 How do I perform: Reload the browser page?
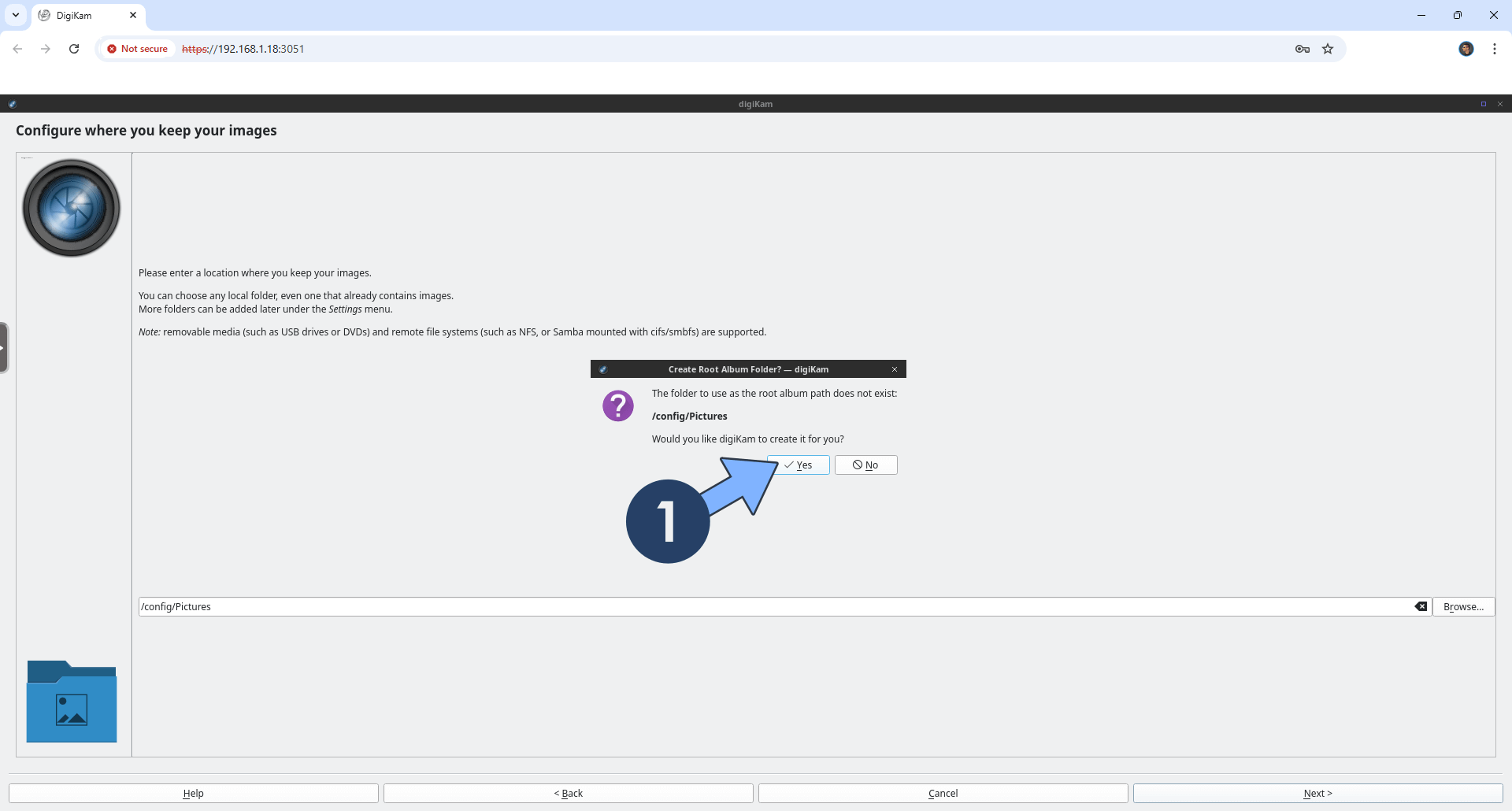[x=74, y=49]
